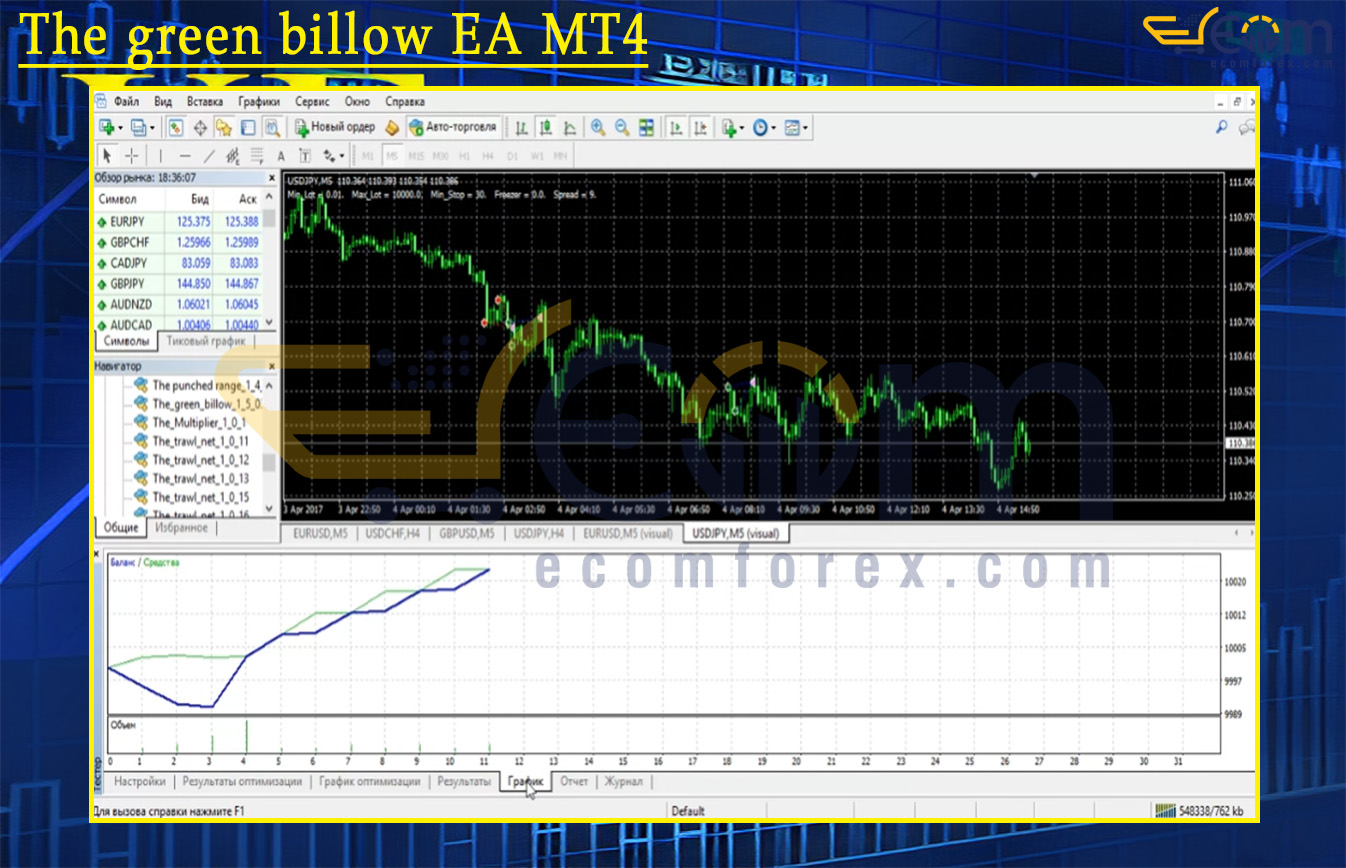Screen dimensions: 1346x868
Task: Open the chart templates dropdown
Action: pyautogui.click(x=806, y=128)
